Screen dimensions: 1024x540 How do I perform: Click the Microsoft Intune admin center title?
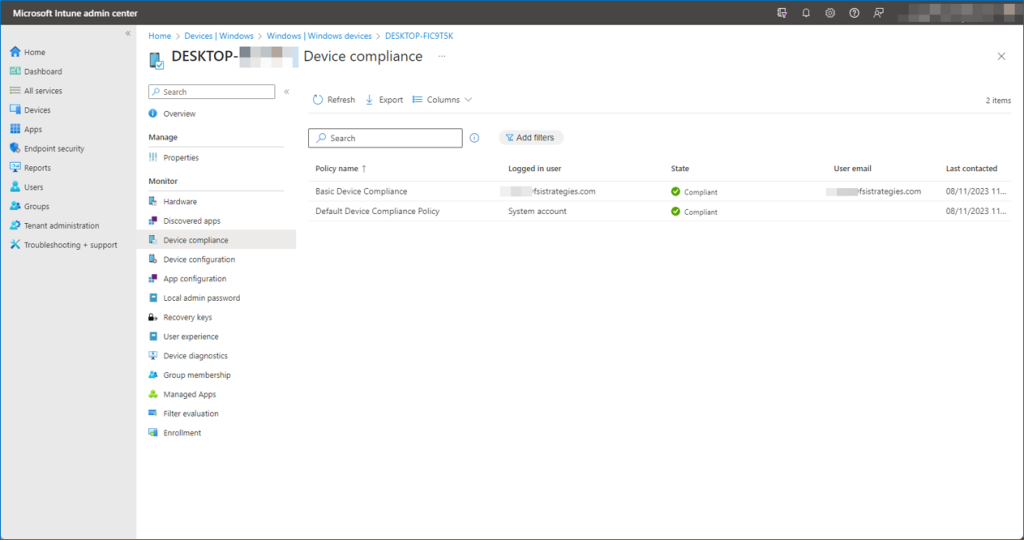[75, 13]
